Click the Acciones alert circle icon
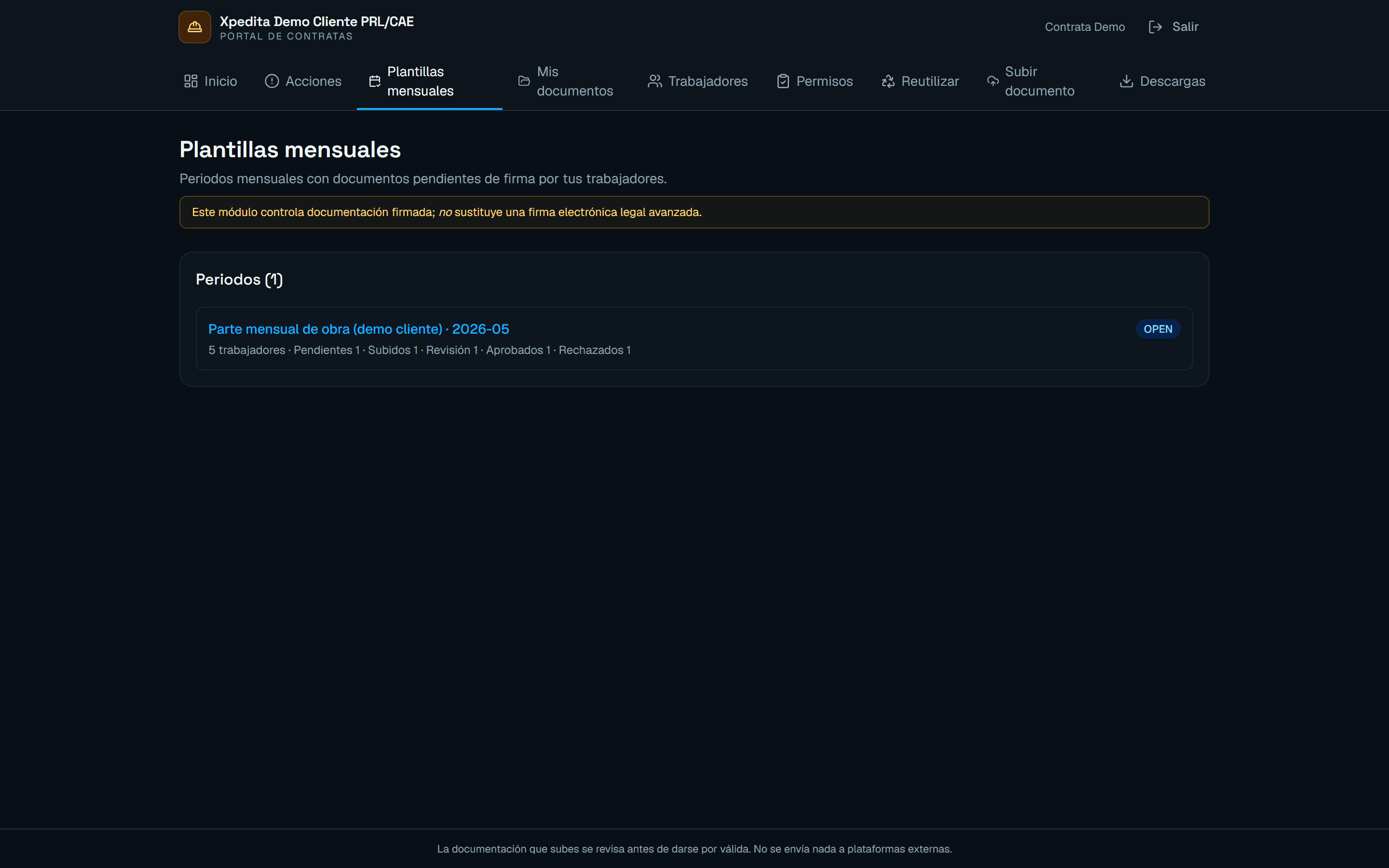The height and width of the screenshot is (868, 1389). tap(272, 81)
